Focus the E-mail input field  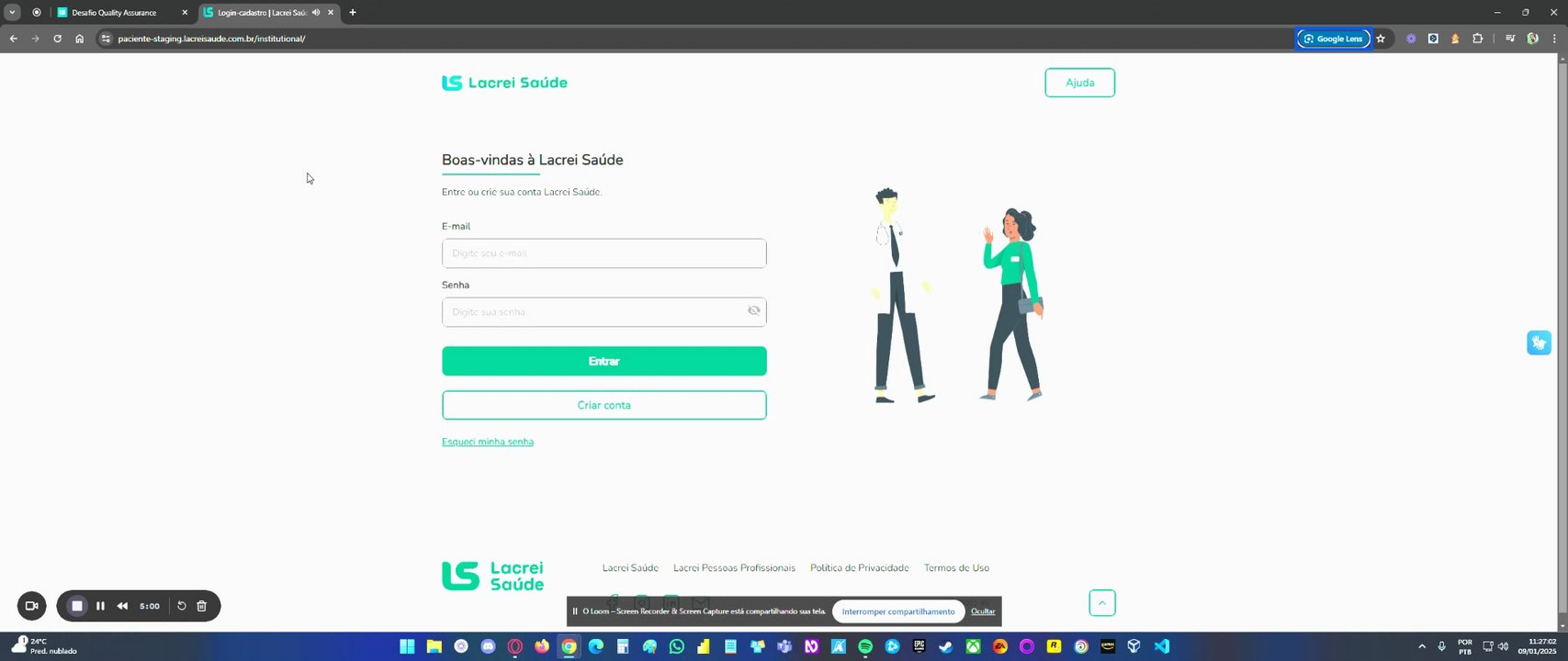[604, 253]
